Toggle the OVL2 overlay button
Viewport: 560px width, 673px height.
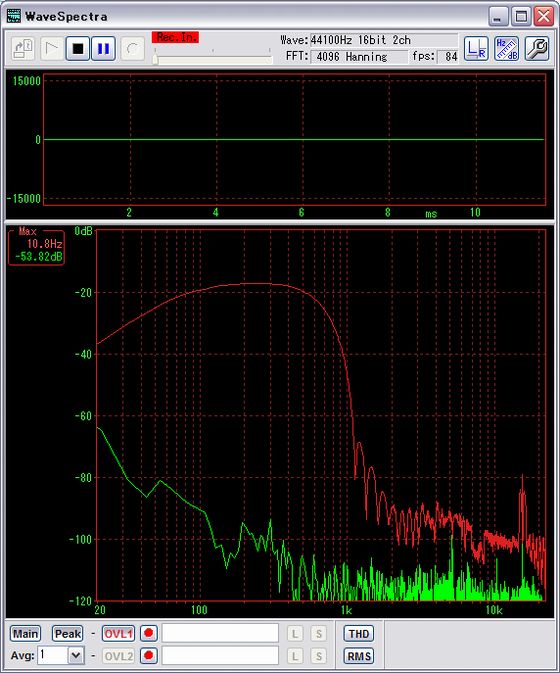pos(118,656)
